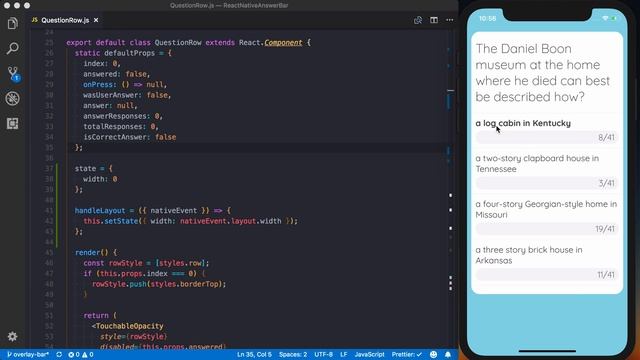Click the Synchronize Changes icon in status bar

[59, 354]
